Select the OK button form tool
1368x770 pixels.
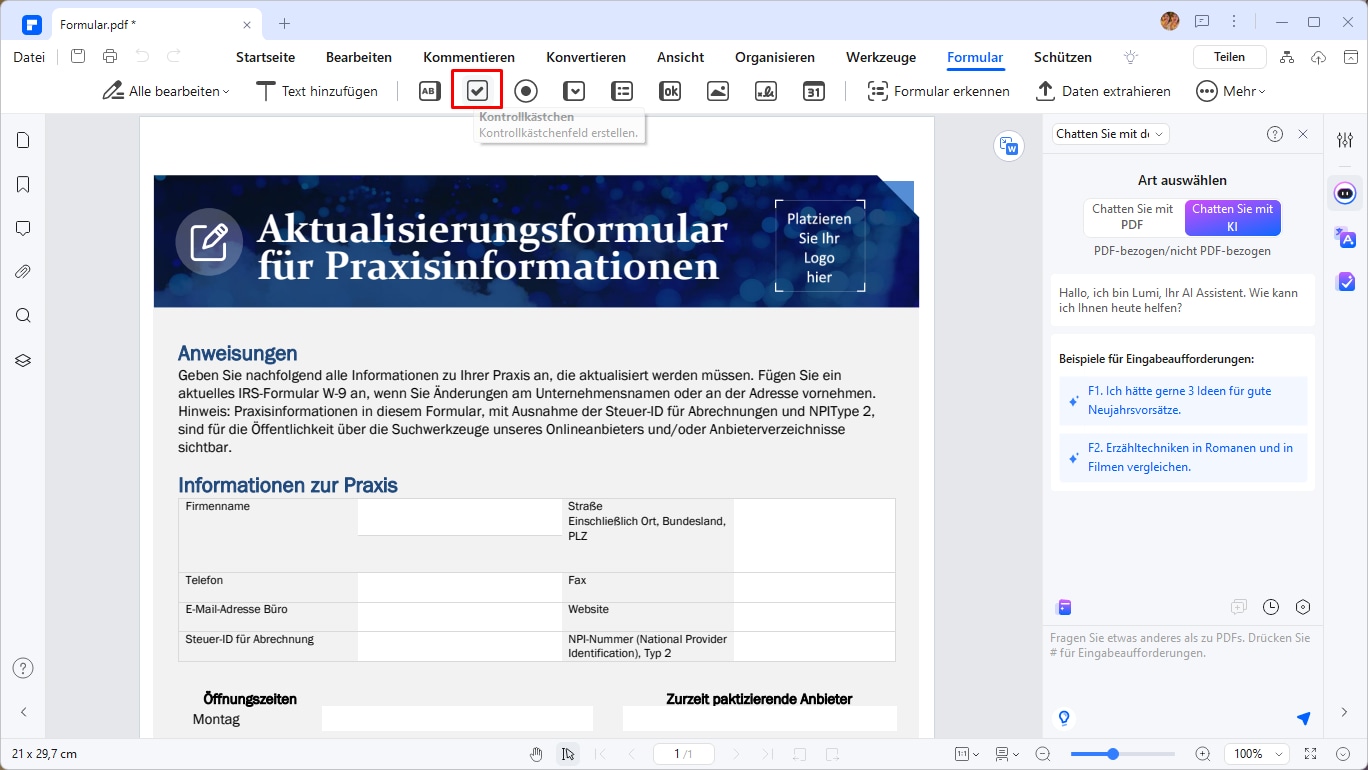(x=670, y=91)
